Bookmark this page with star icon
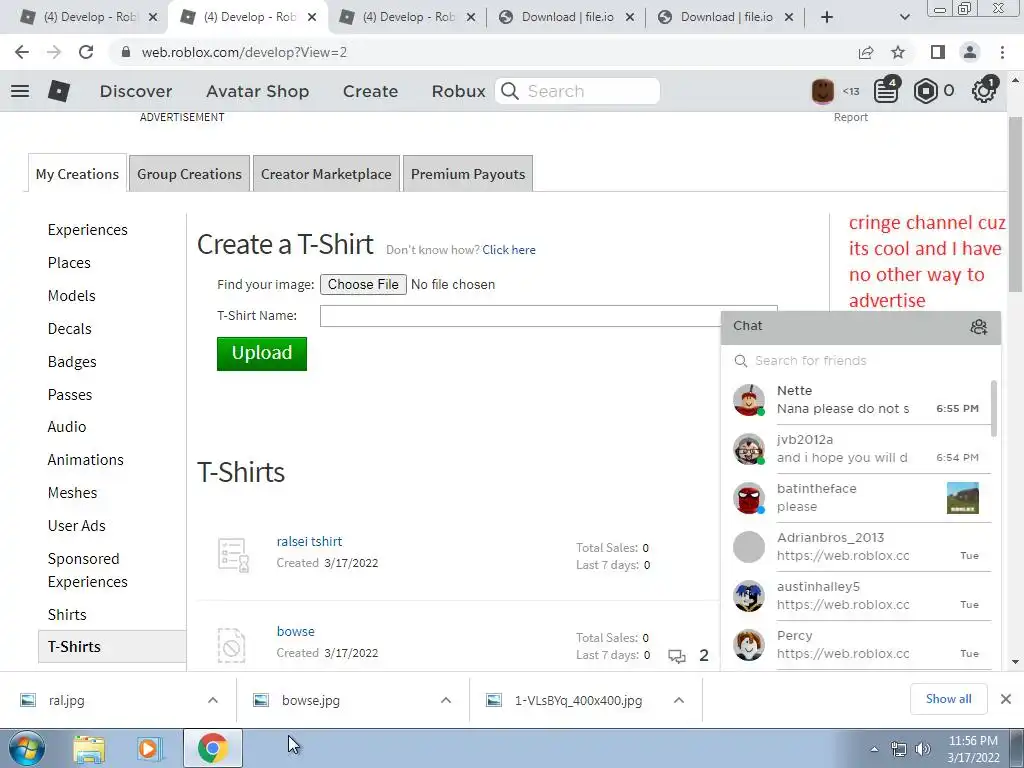1024x768 pixels. click(x=899, y=52)
